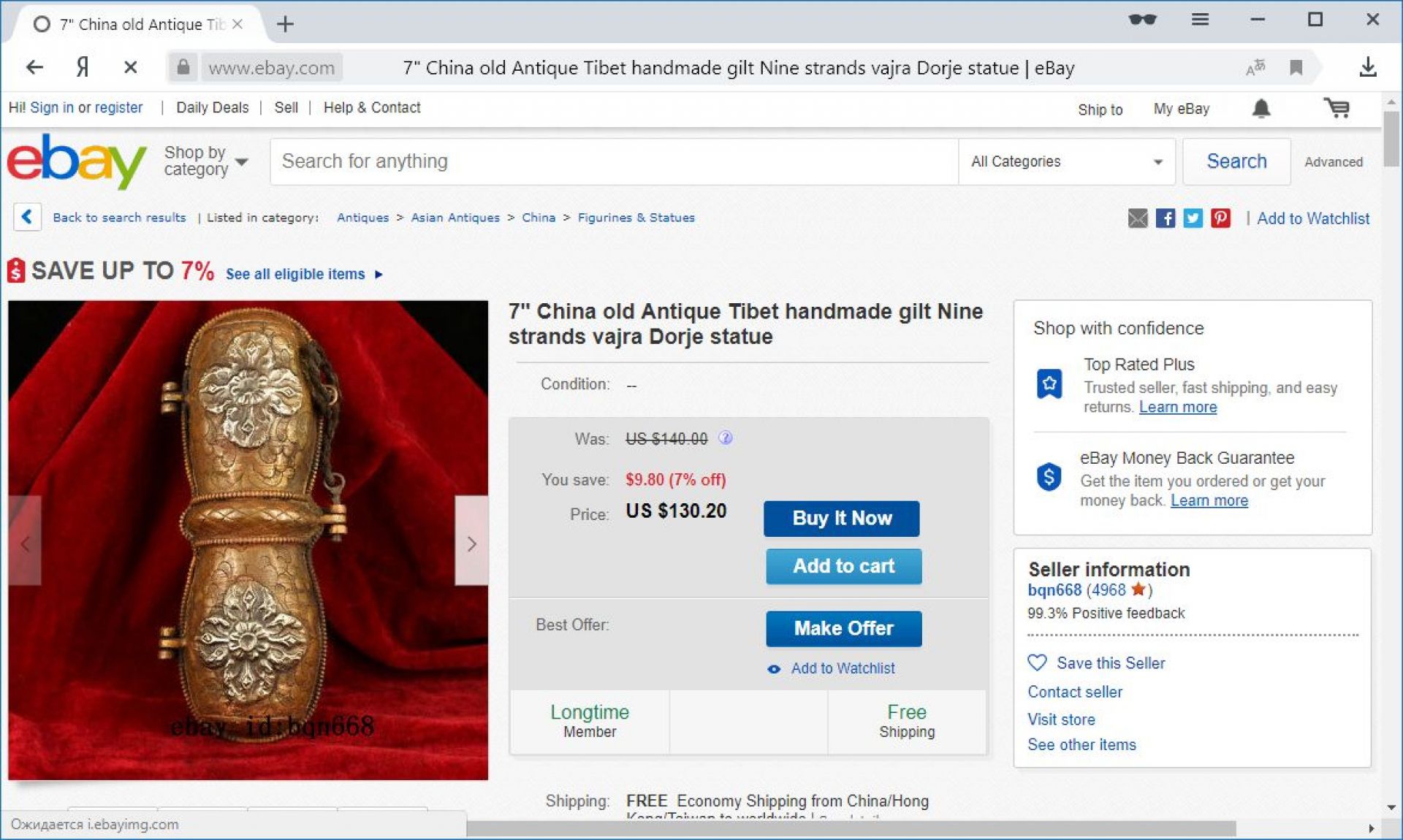
Task: Click the bookmark icon in address bar
Action: [1296, 68]
